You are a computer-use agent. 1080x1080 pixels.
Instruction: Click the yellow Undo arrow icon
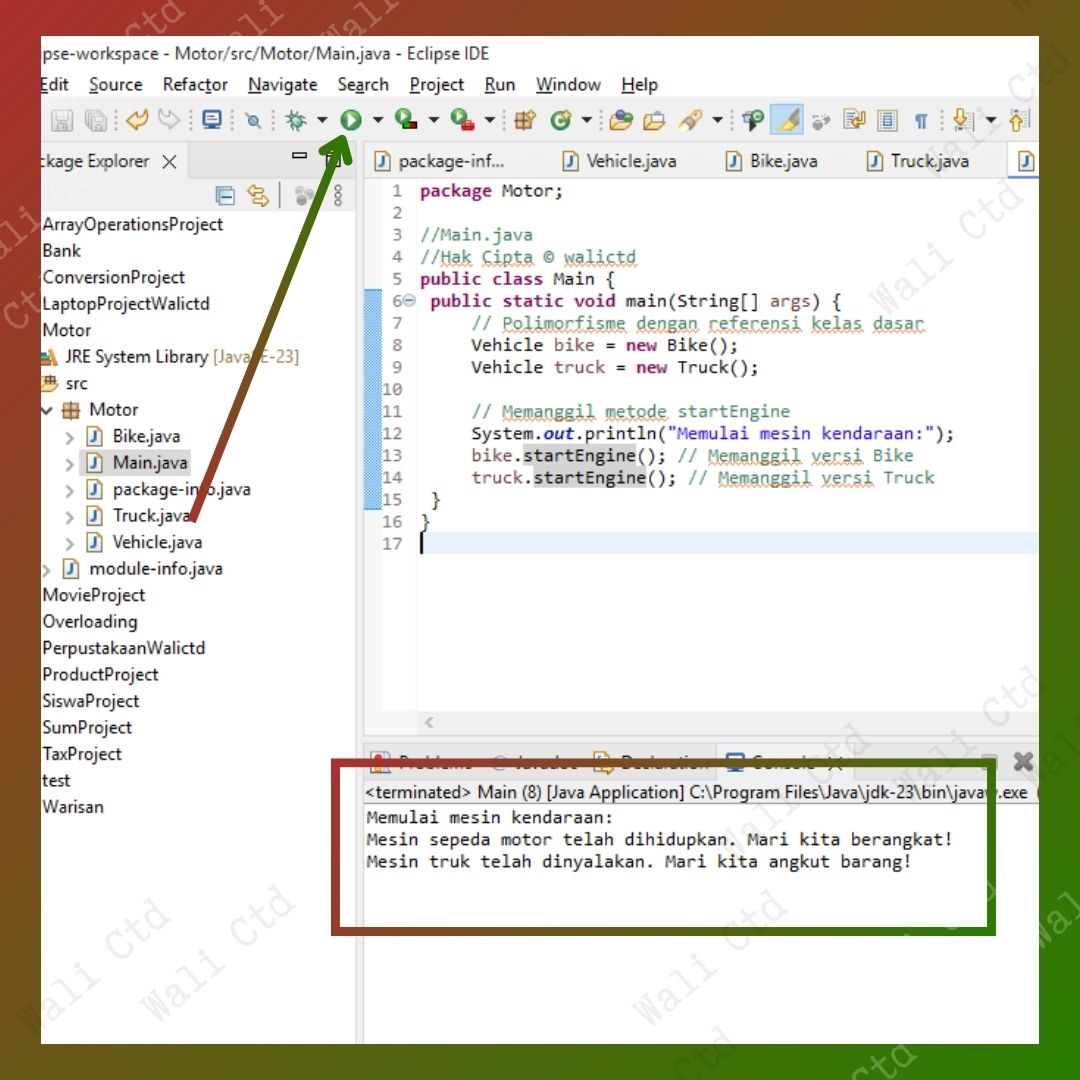click(x=137, y=120)
